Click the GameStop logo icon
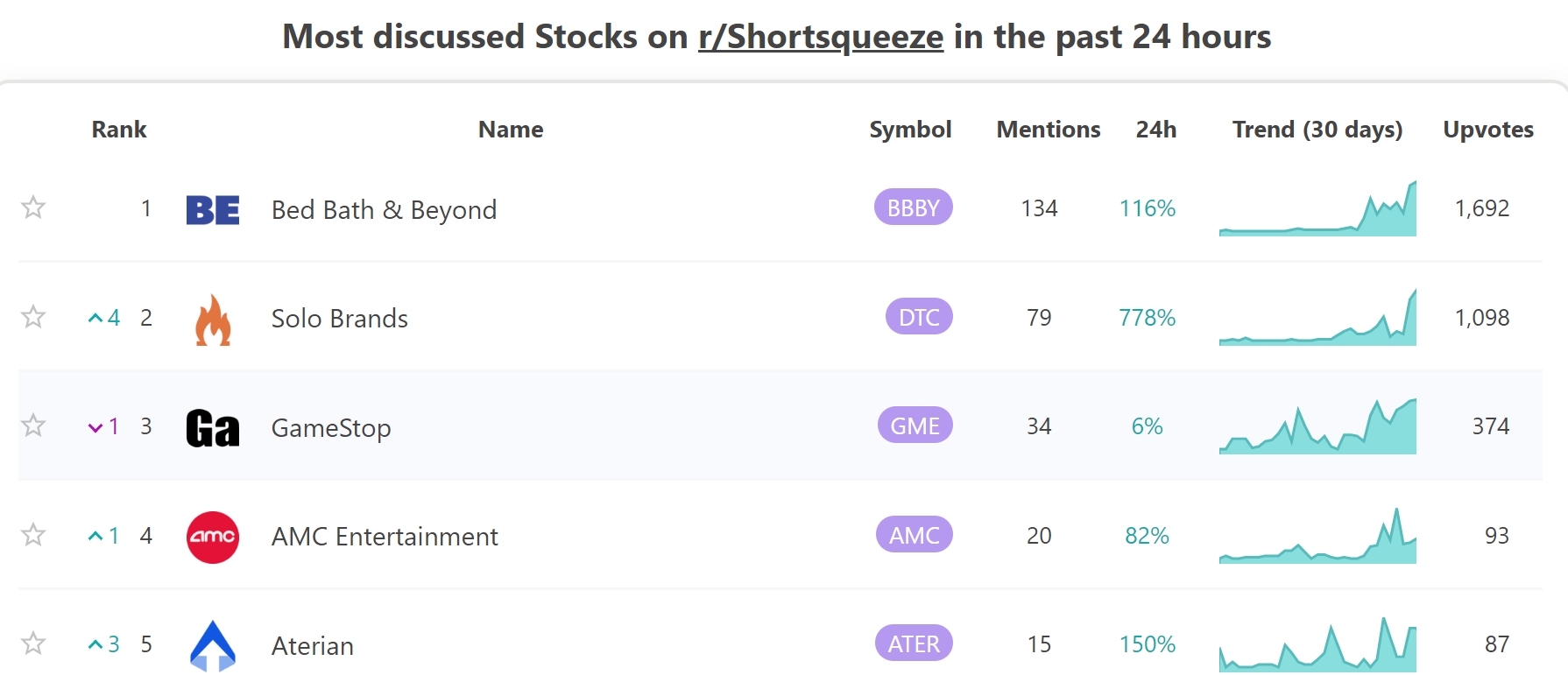This screenshot has height=675, width=1568. [x=213, y=428]
